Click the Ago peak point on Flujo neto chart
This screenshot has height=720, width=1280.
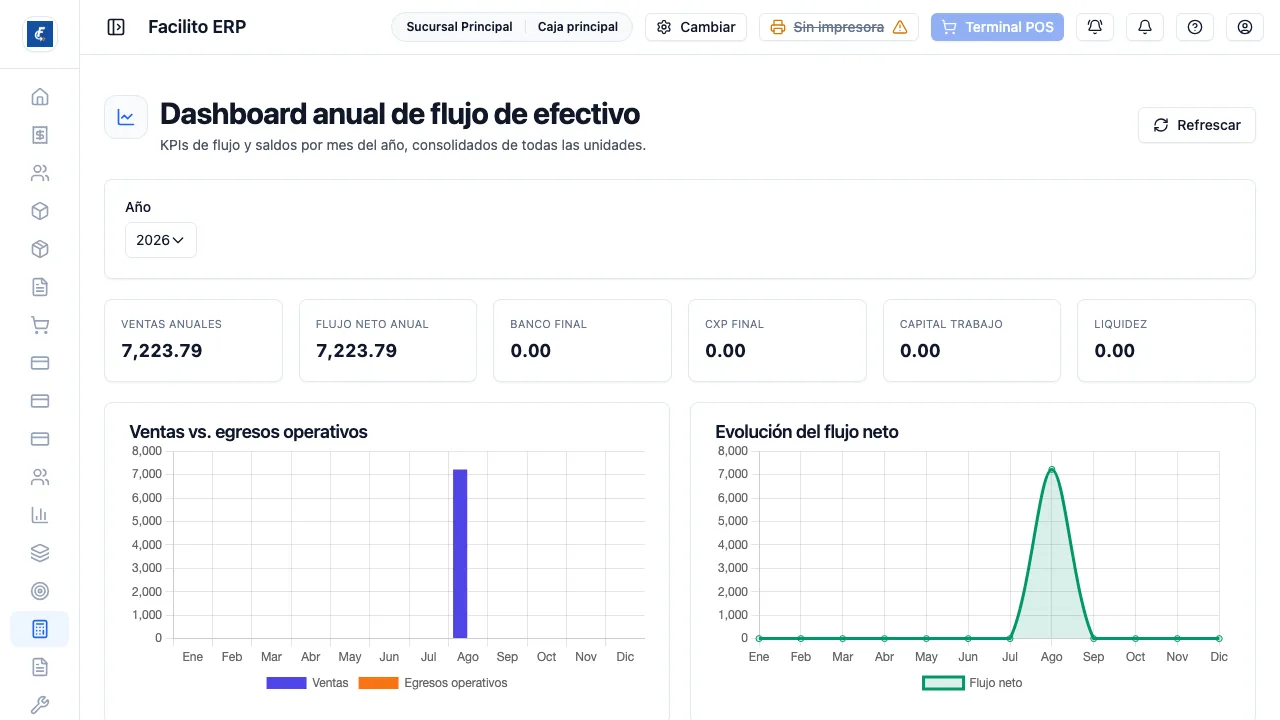pos(1051,469)
